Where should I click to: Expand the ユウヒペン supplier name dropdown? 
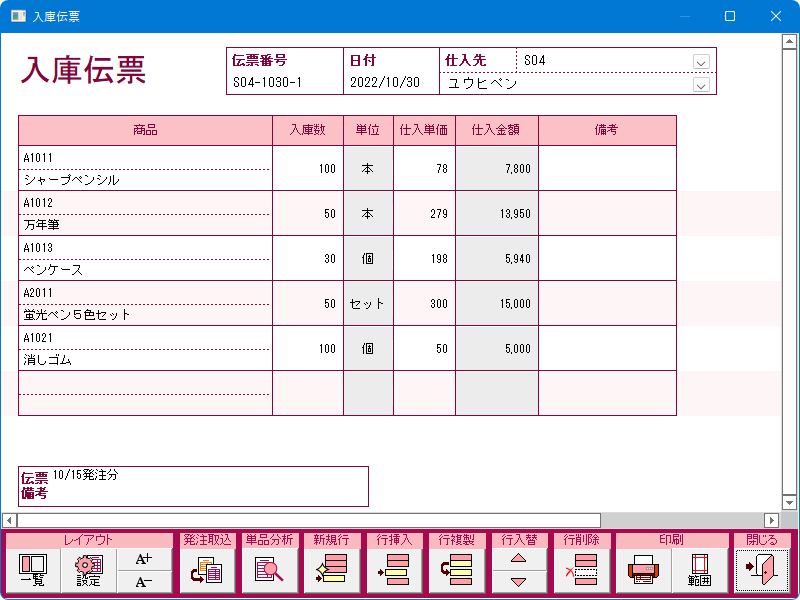701,85
